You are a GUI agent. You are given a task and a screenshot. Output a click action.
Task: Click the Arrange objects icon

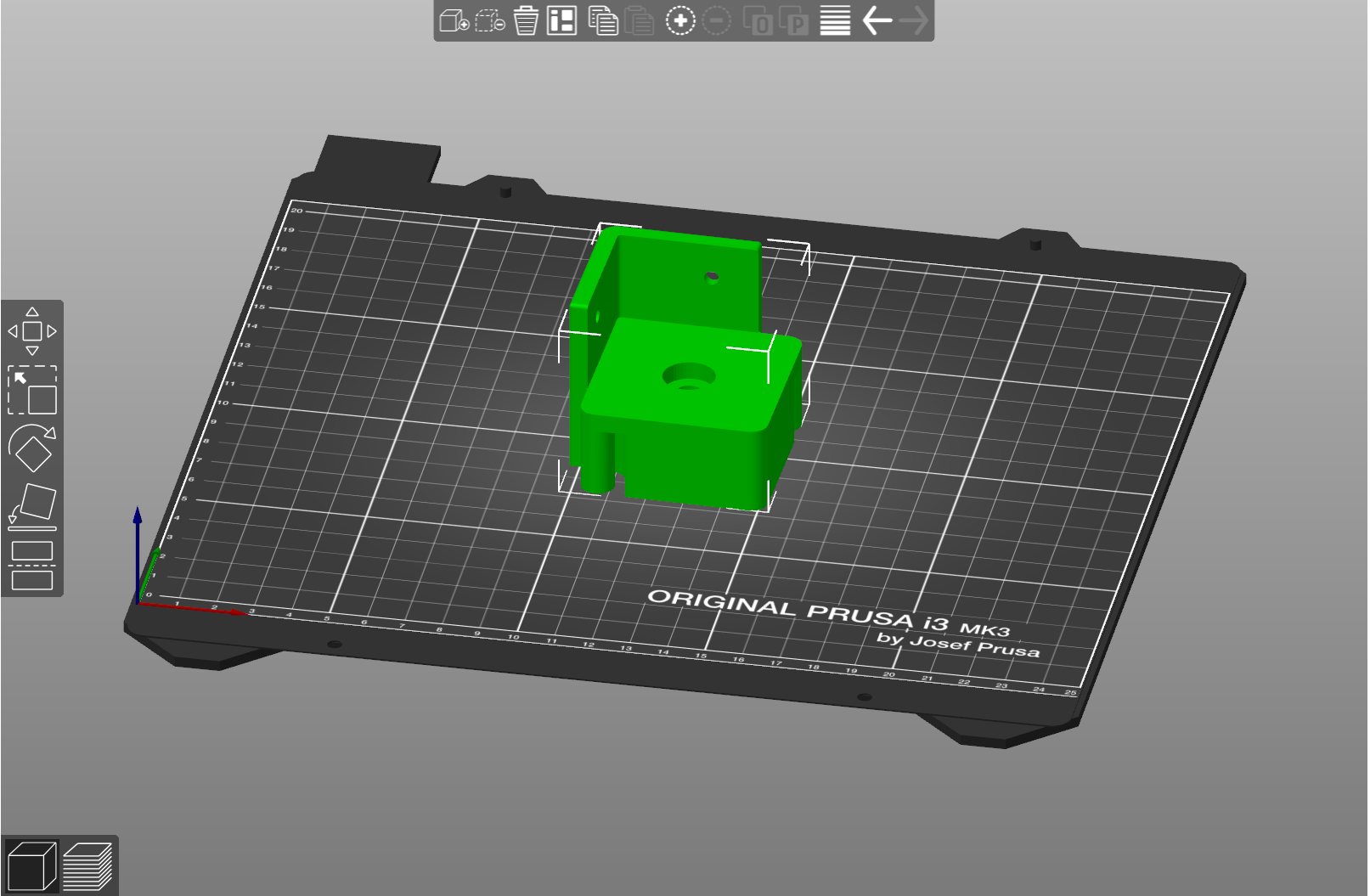coord(561,20)
